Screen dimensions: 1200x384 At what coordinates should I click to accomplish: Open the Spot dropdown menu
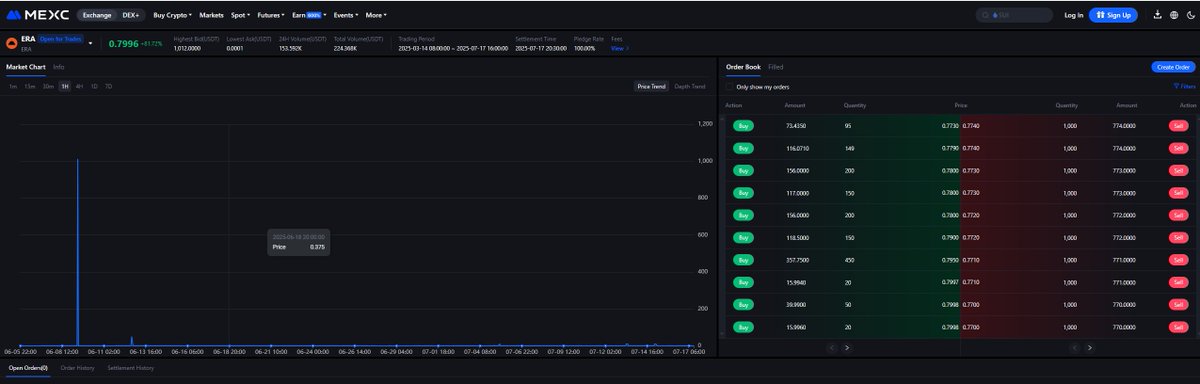pyautogui.click(x=240, y=15)
